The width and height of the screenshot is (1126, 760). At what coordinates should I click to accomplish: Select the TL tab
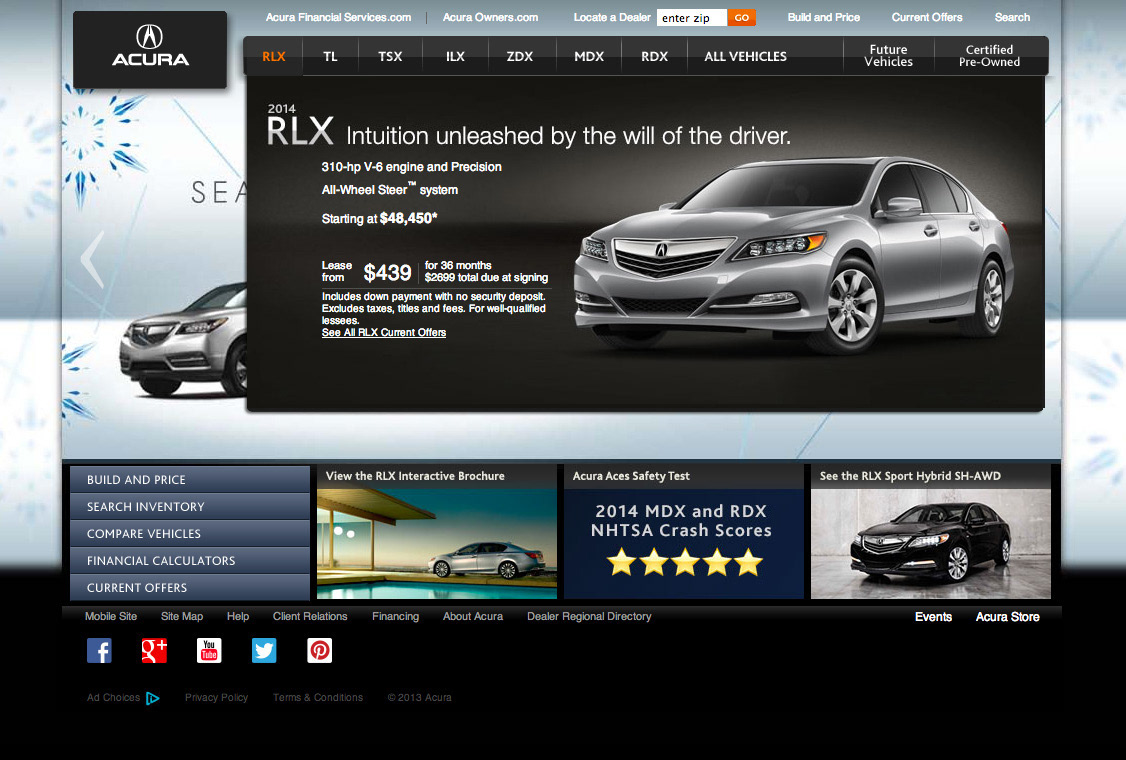pos(330,56)
